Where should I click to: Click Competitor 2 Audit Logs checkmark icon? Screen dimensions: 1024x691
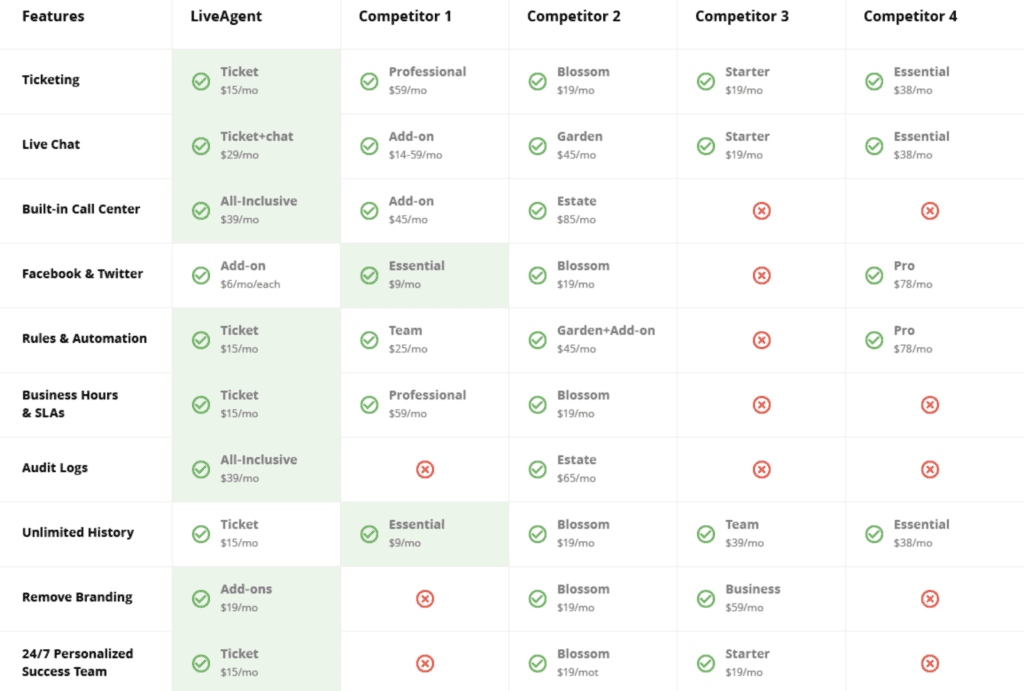[x=538, y=470]
